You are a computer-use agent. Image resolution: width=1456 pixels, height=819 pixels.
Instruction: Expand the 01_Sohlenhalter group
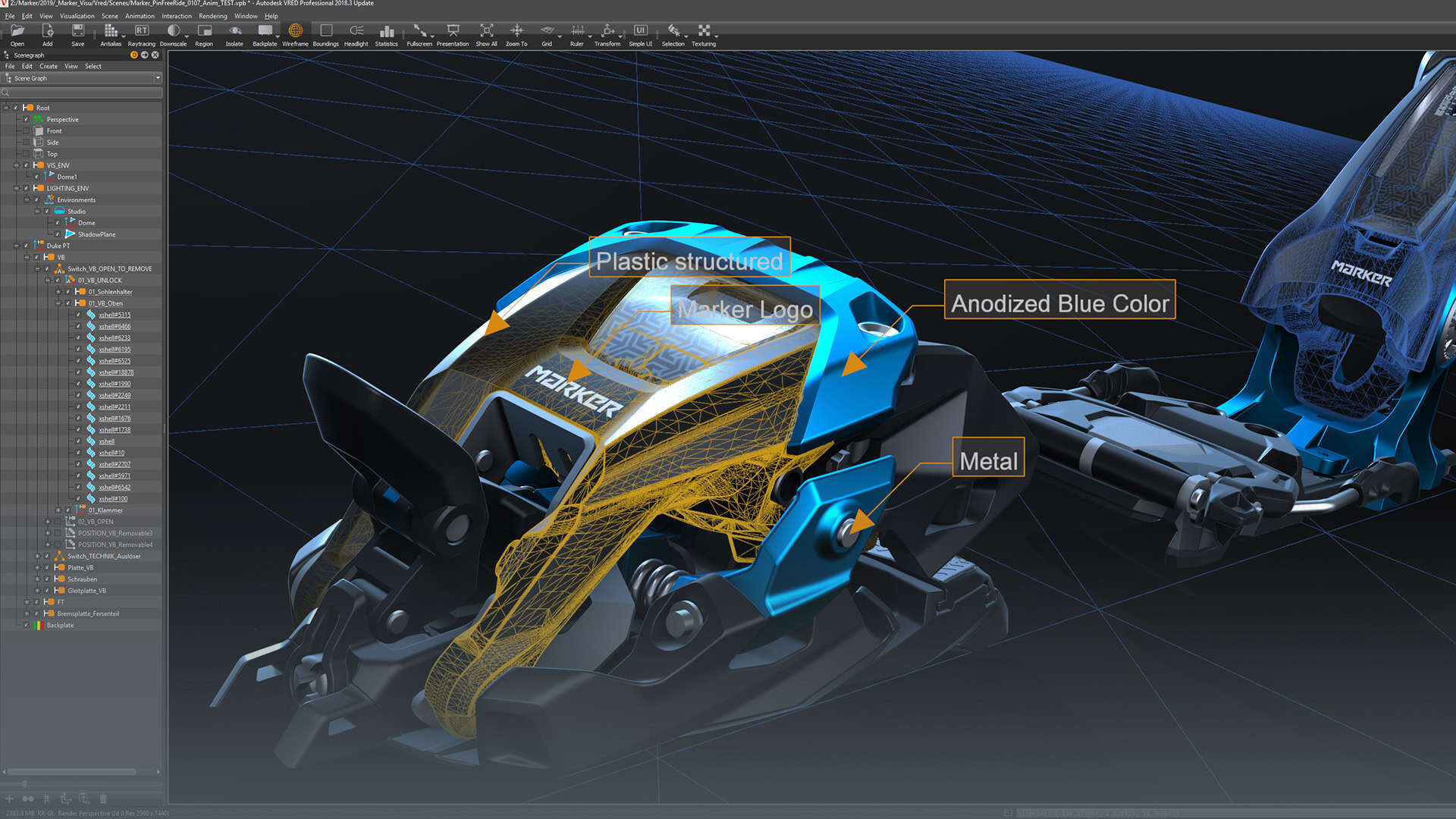coord(58,292)
